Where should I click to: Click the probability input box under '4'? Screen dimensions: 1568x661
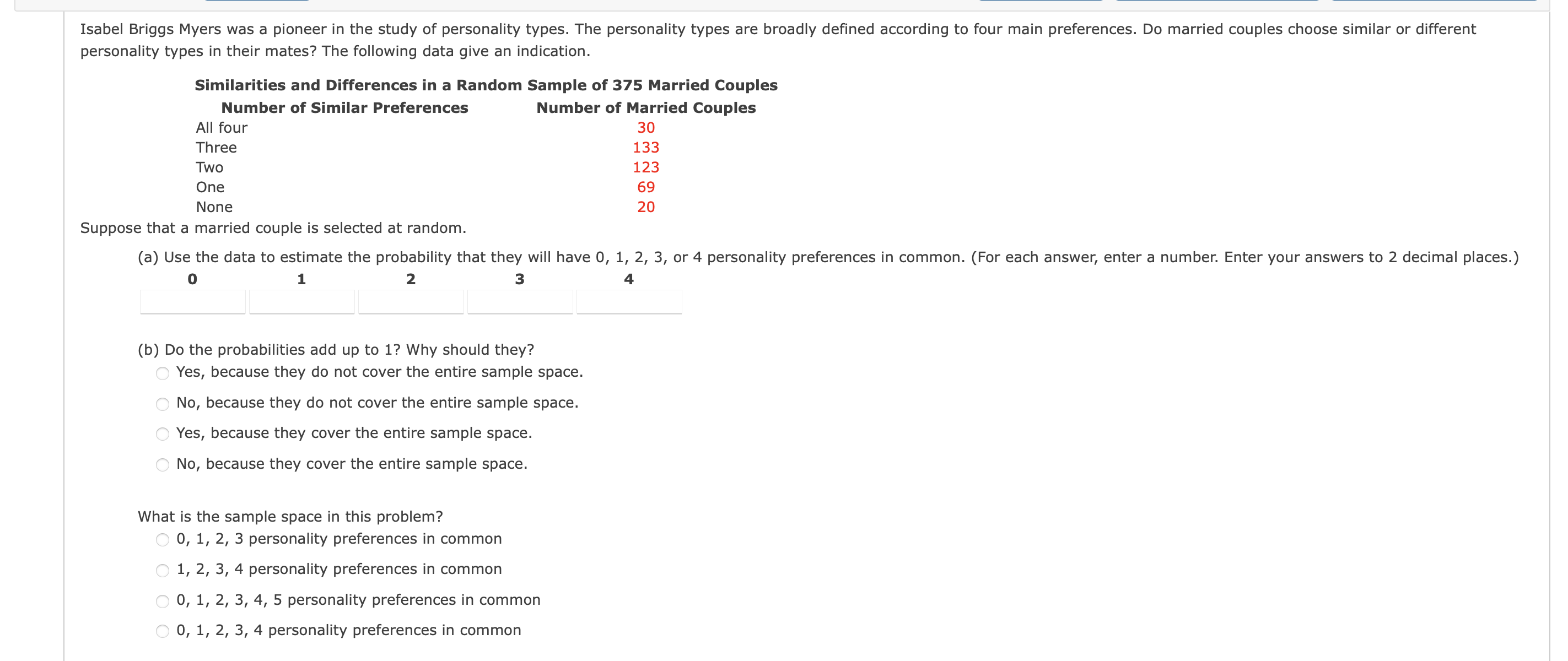point(629,302)
